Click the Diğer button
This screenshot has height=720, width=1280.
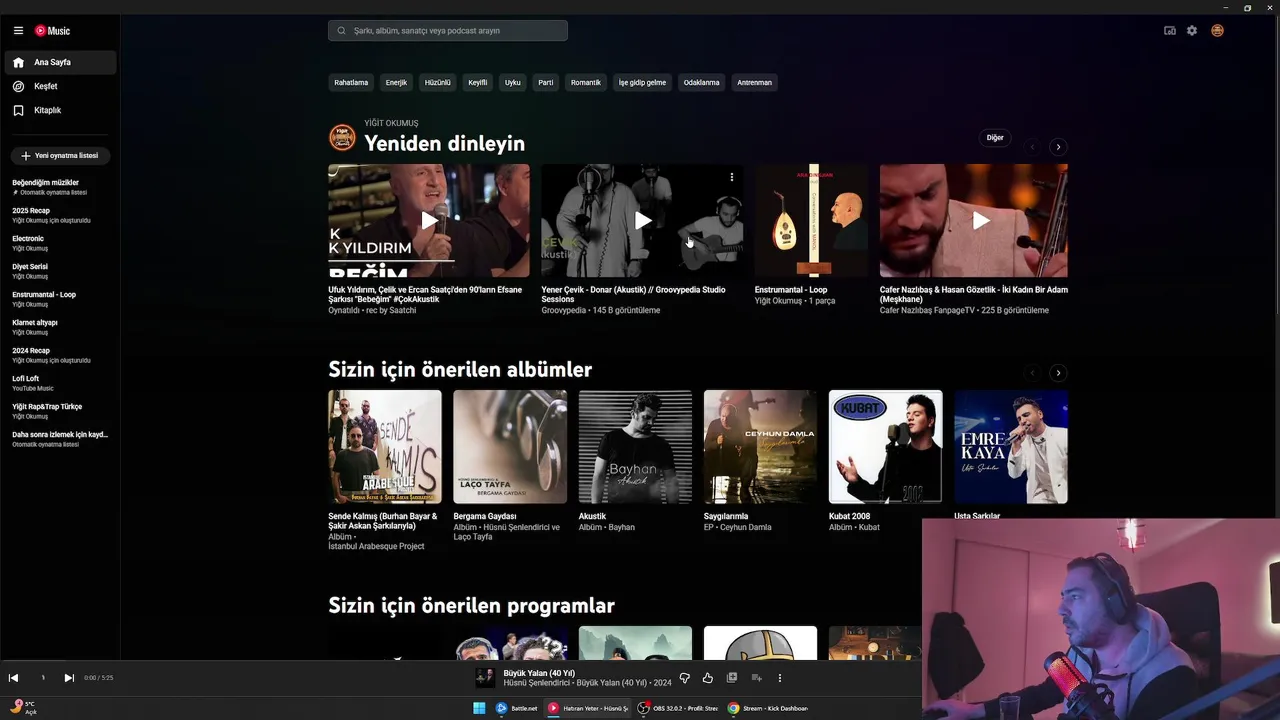pos(995,138)
